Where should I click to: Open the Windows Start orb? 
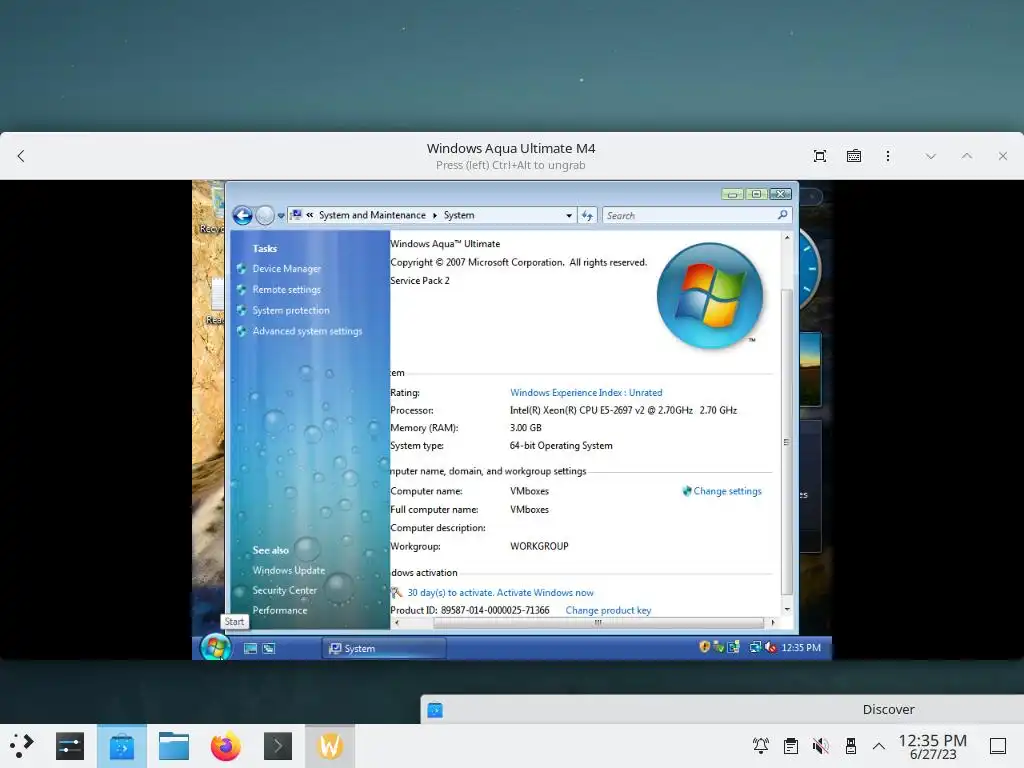(215, 647)
